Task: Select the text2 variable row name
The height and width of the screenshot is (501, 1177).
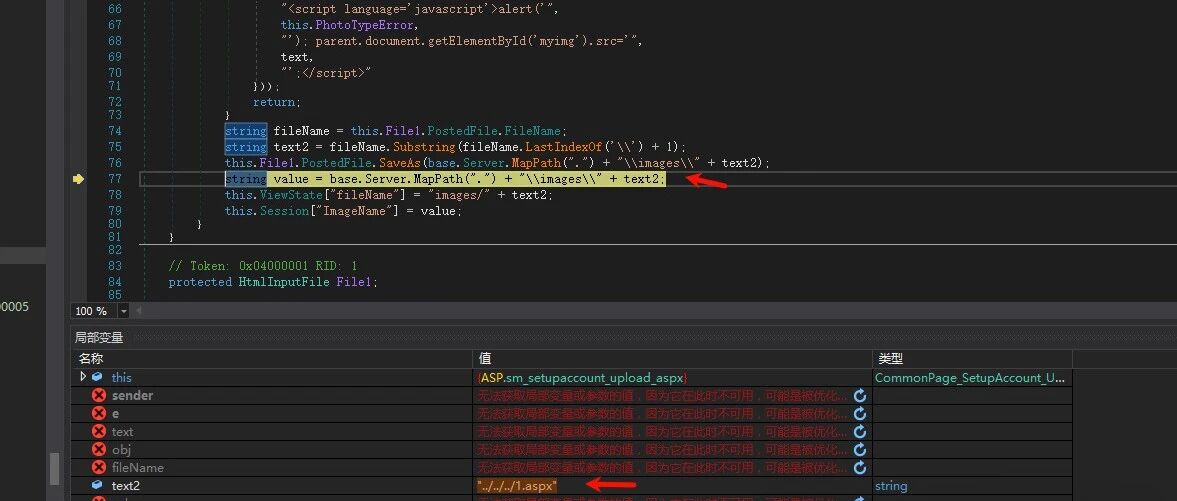Action: pos(125,486)
